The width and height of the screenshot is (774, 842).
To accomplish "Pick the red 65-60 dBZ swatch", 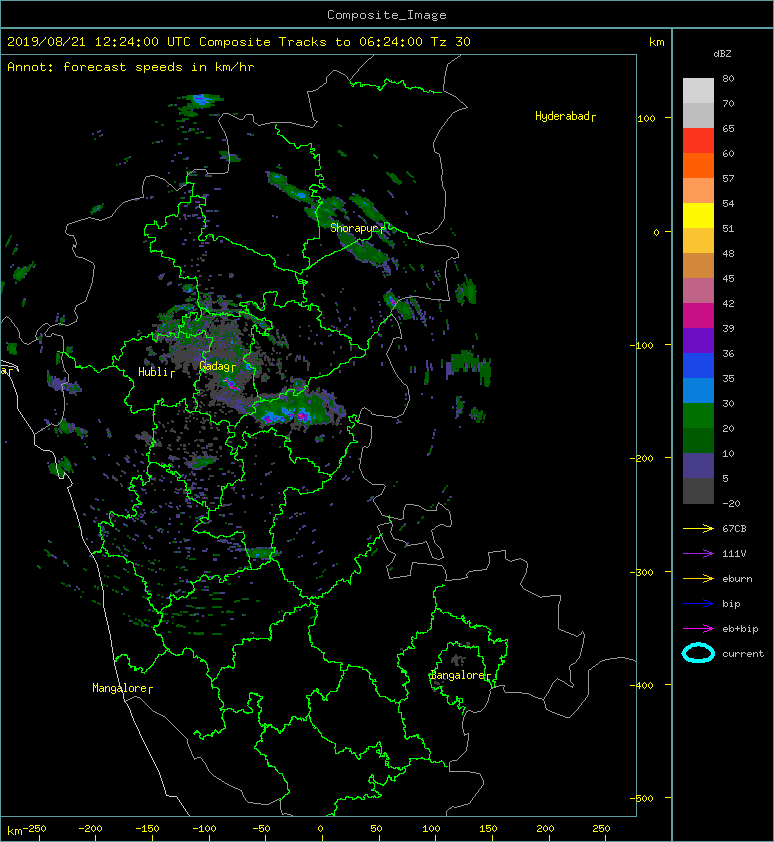I will [x=698, y=140].
